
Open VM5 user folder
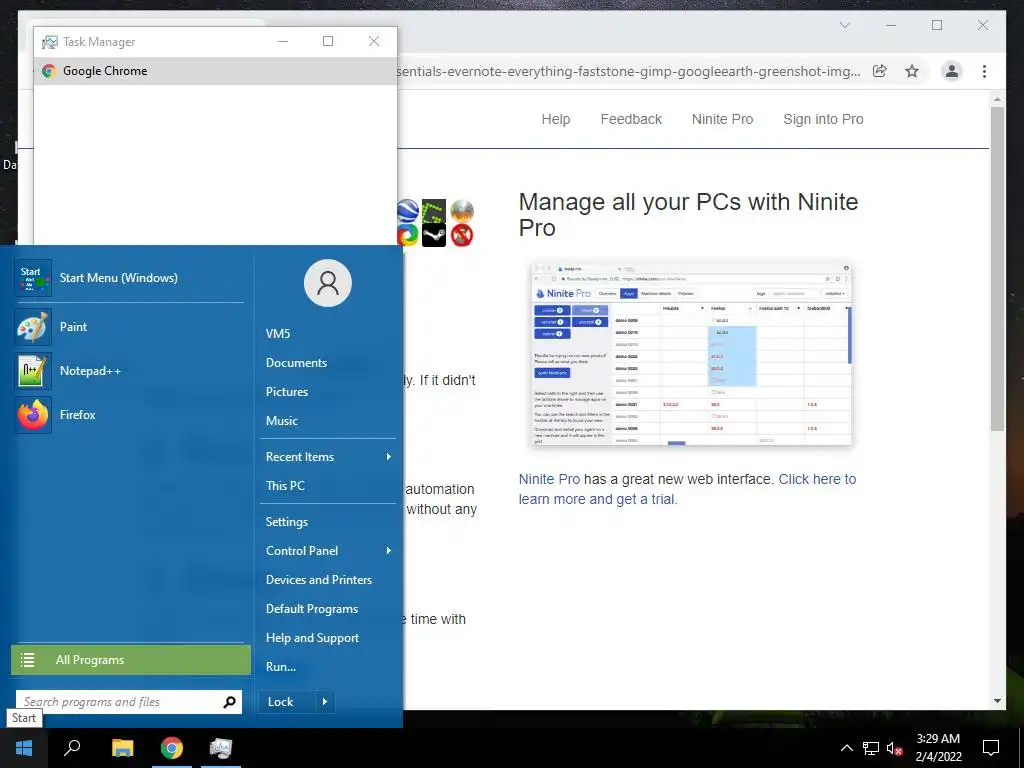pyautogui.click(x=278, y=334)
